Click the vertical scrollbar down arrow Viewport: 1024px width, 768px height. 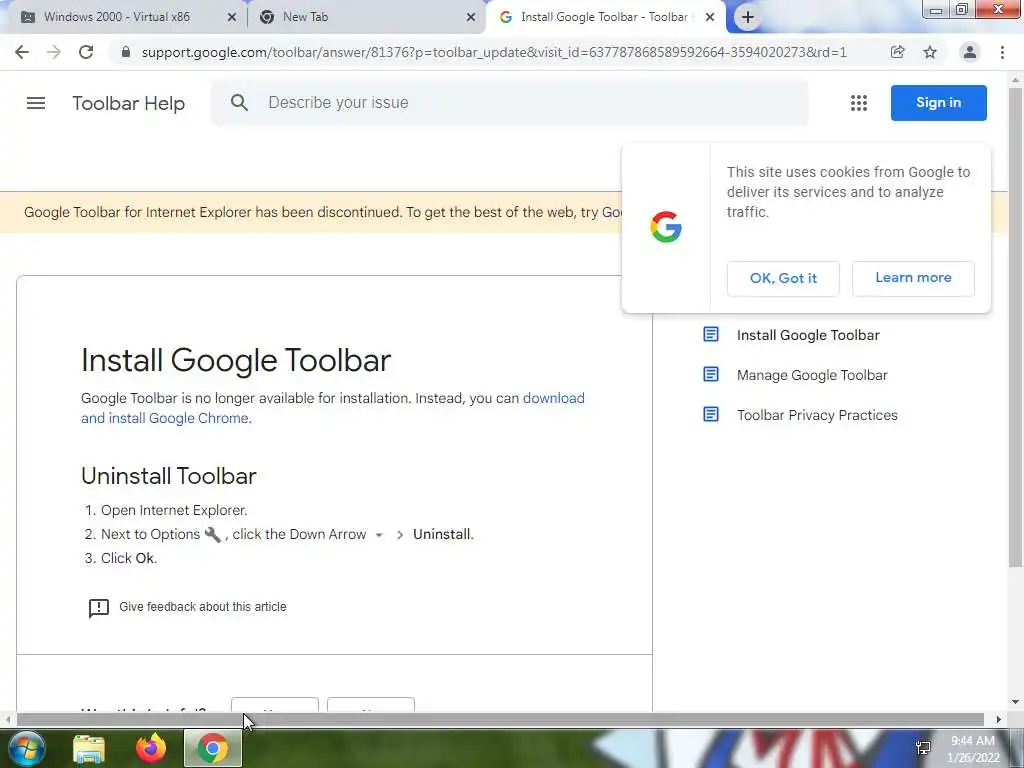(1015, 702)
